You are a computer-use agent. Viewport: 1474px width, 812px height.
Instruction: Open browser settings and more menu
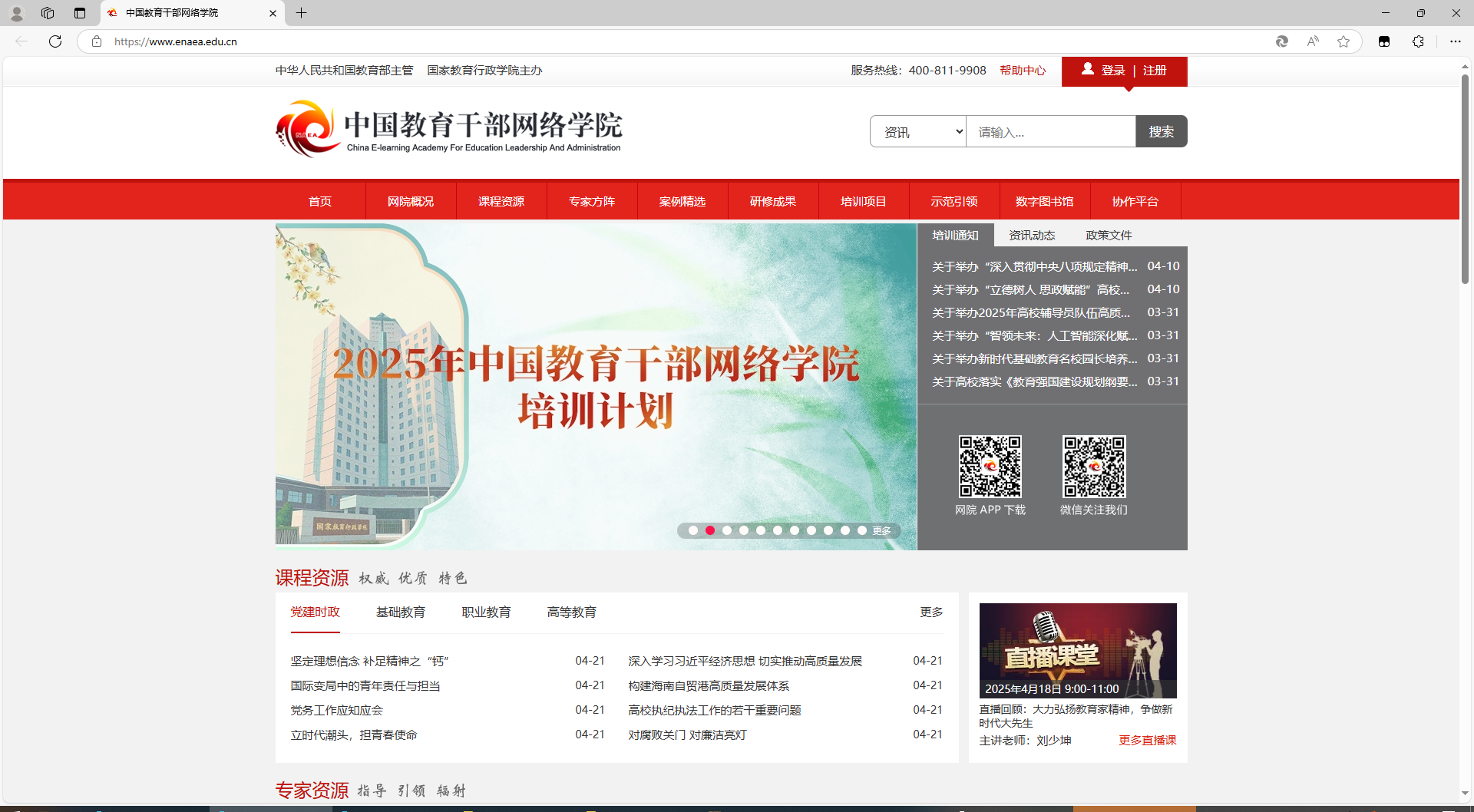[x=1455, y=41]
